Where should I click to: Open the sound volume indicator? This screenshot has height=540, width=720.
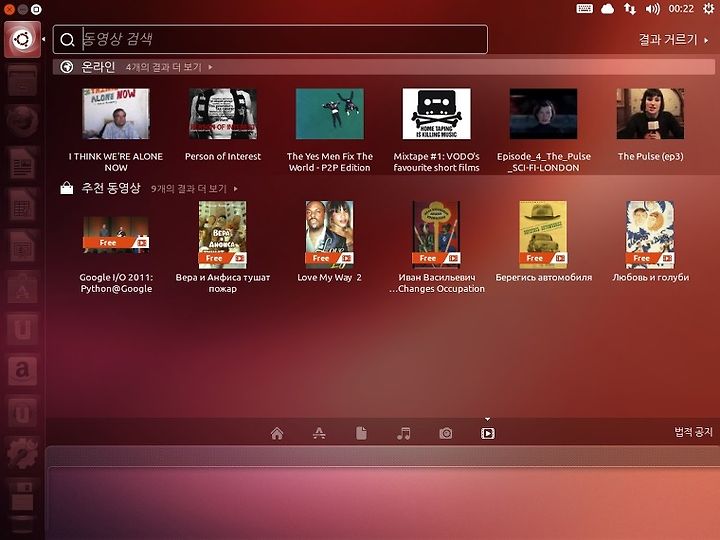[x=652, y=9]
